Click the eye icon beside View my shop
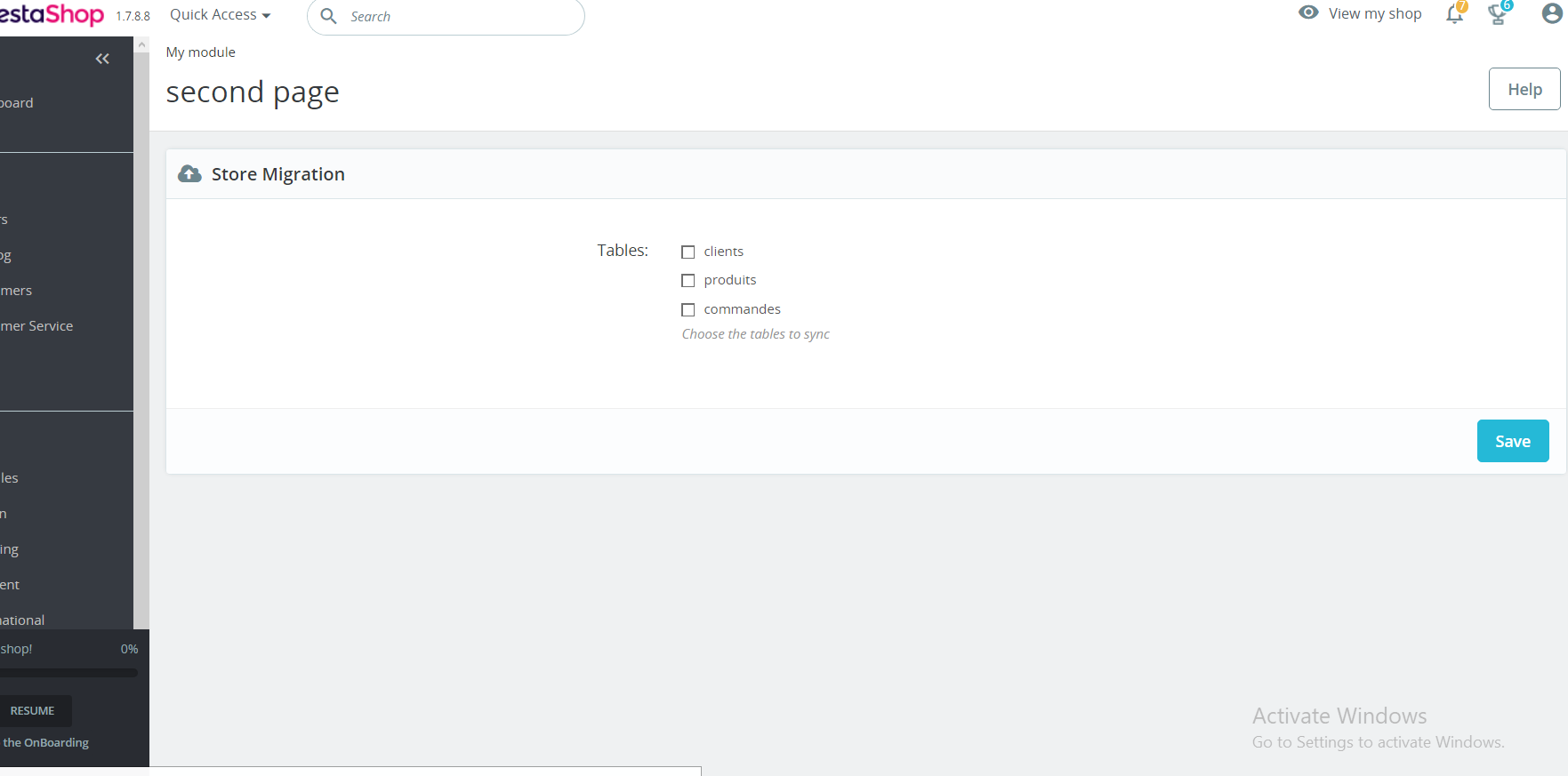 pyautogui.click(x=1308, y=12)
